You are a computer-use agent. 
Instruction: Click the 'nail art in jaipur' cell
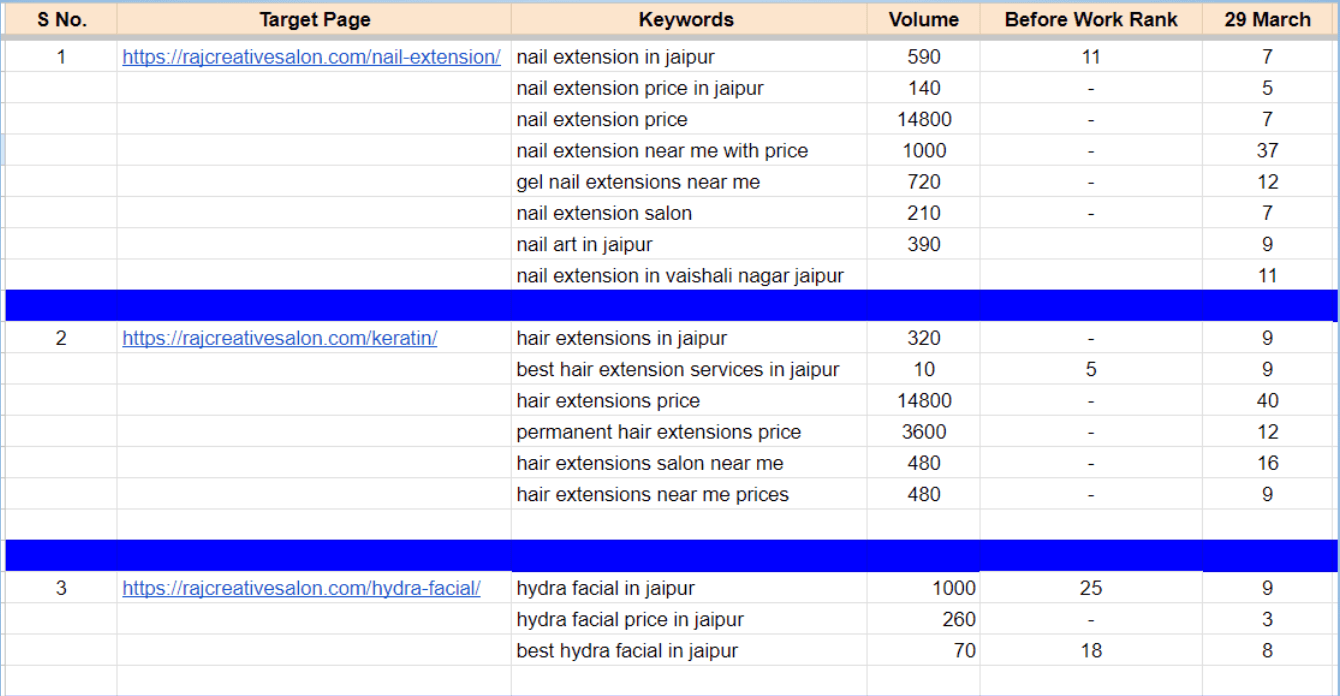click(x=689, y=244)
